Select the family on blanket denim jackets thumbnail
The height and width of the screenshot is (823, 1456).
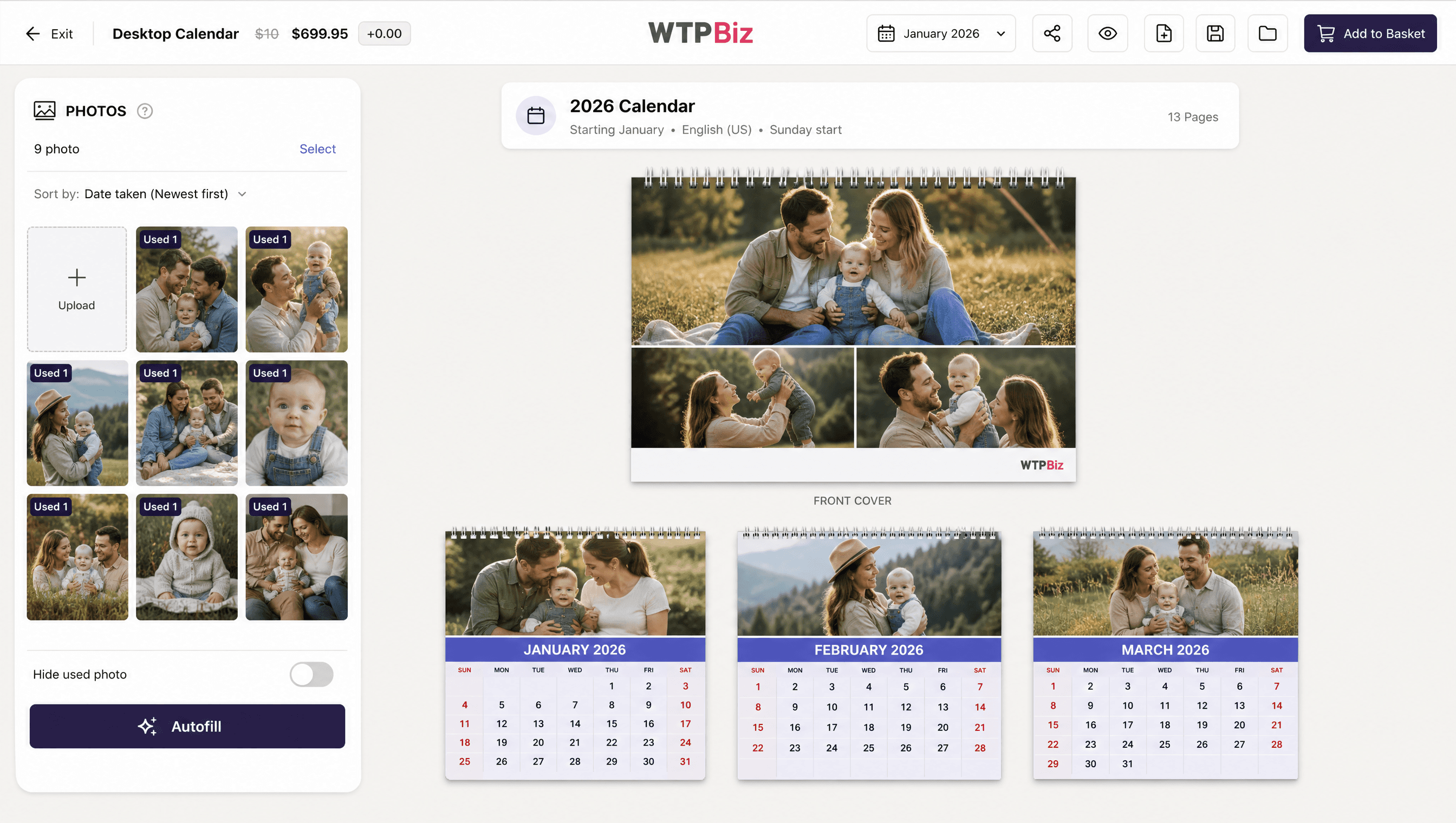tap(186, 423)
